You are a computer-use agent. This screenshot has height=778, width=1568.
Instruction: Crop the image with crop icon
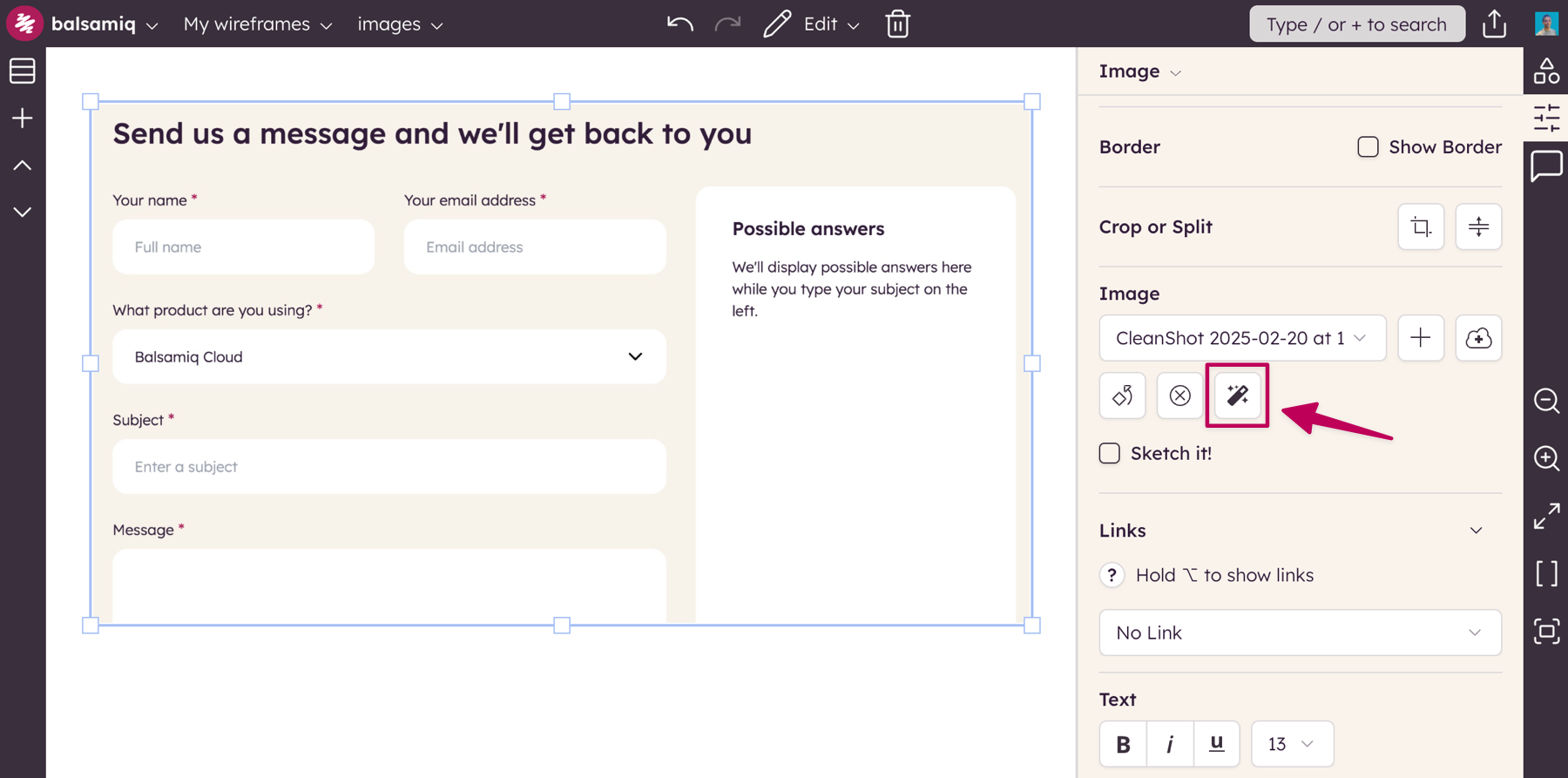1421,227
